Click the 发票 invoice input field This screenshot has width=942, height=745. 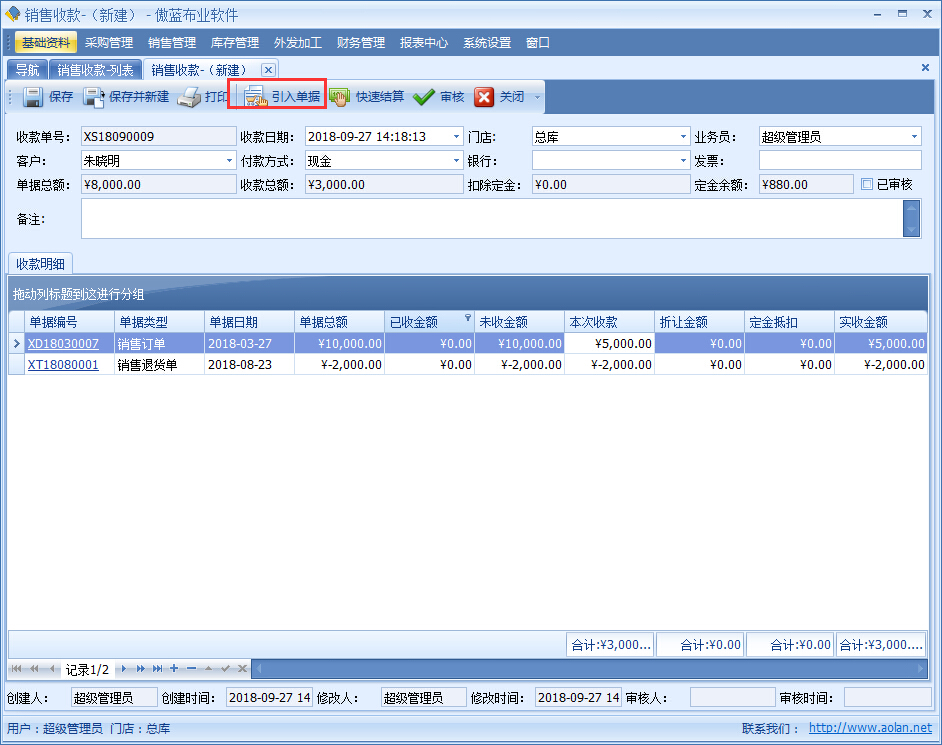click(839, 160)
